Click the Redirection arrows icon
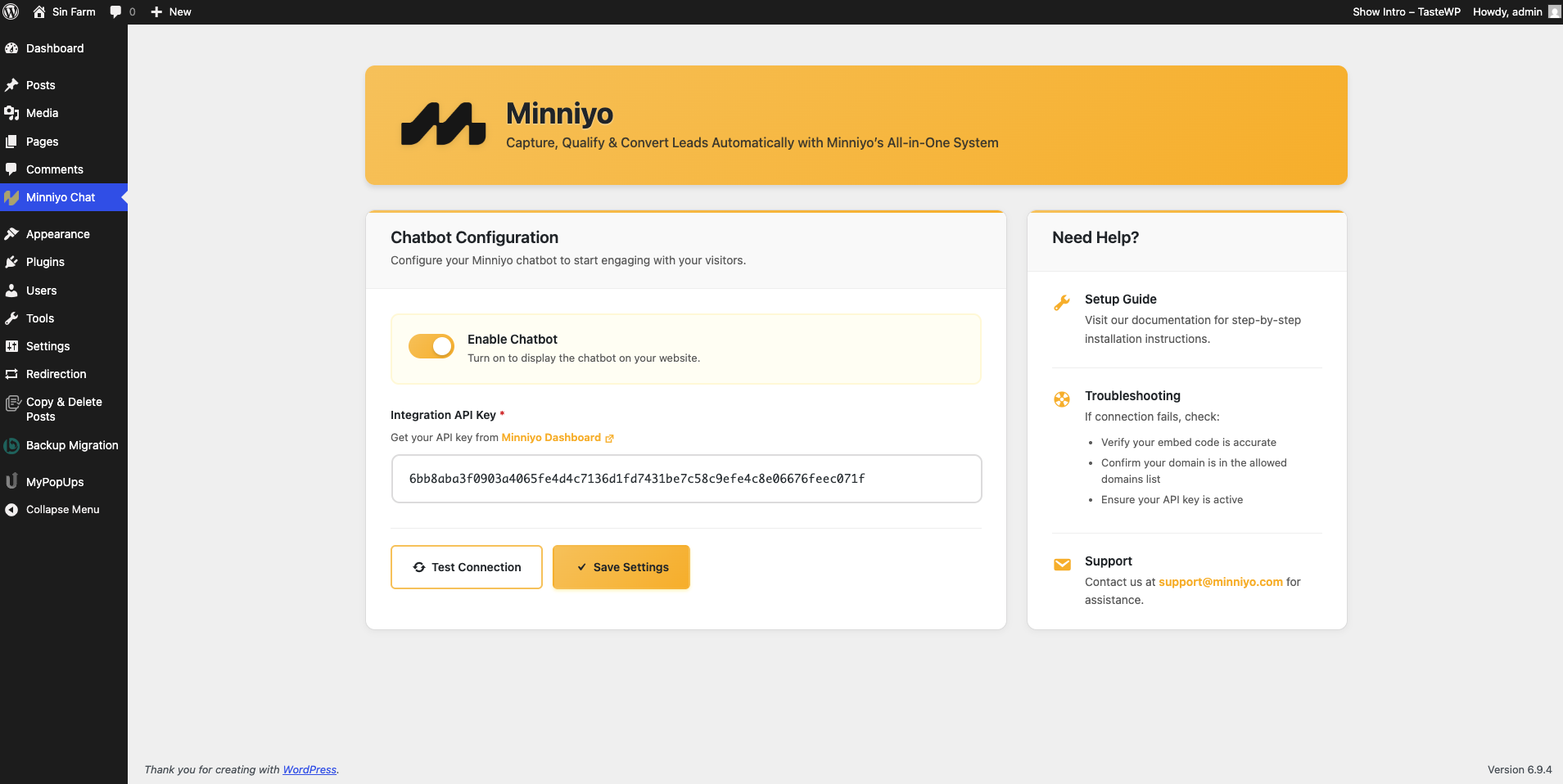This screenshot has width=1563, height=784. point(11,374)
